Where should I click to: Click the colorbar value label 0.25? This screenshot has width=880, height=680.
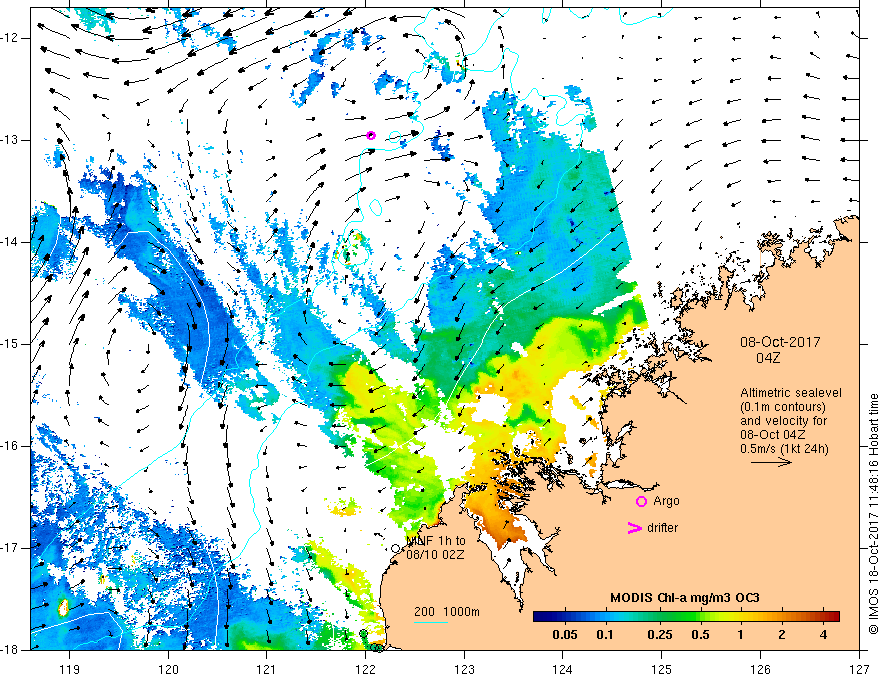tap(659, 635)
